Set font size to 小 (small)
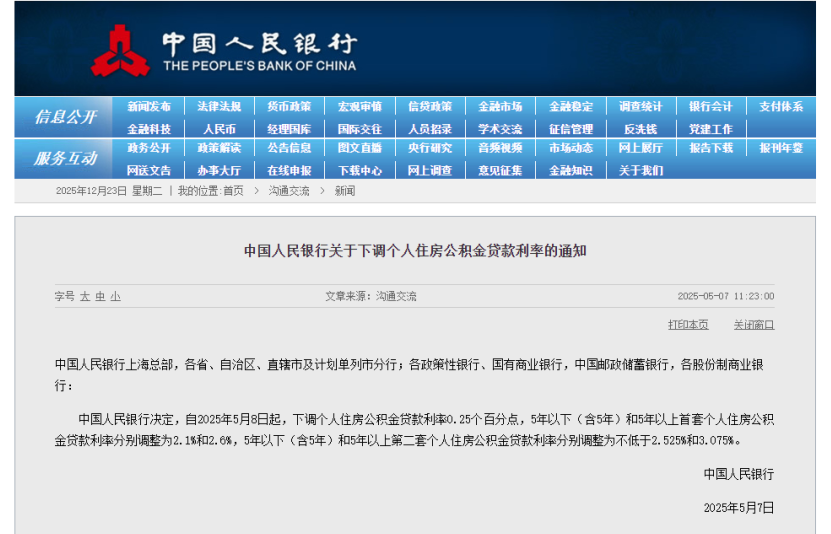The height and width of the screenshot is (534, 831). 115,296
